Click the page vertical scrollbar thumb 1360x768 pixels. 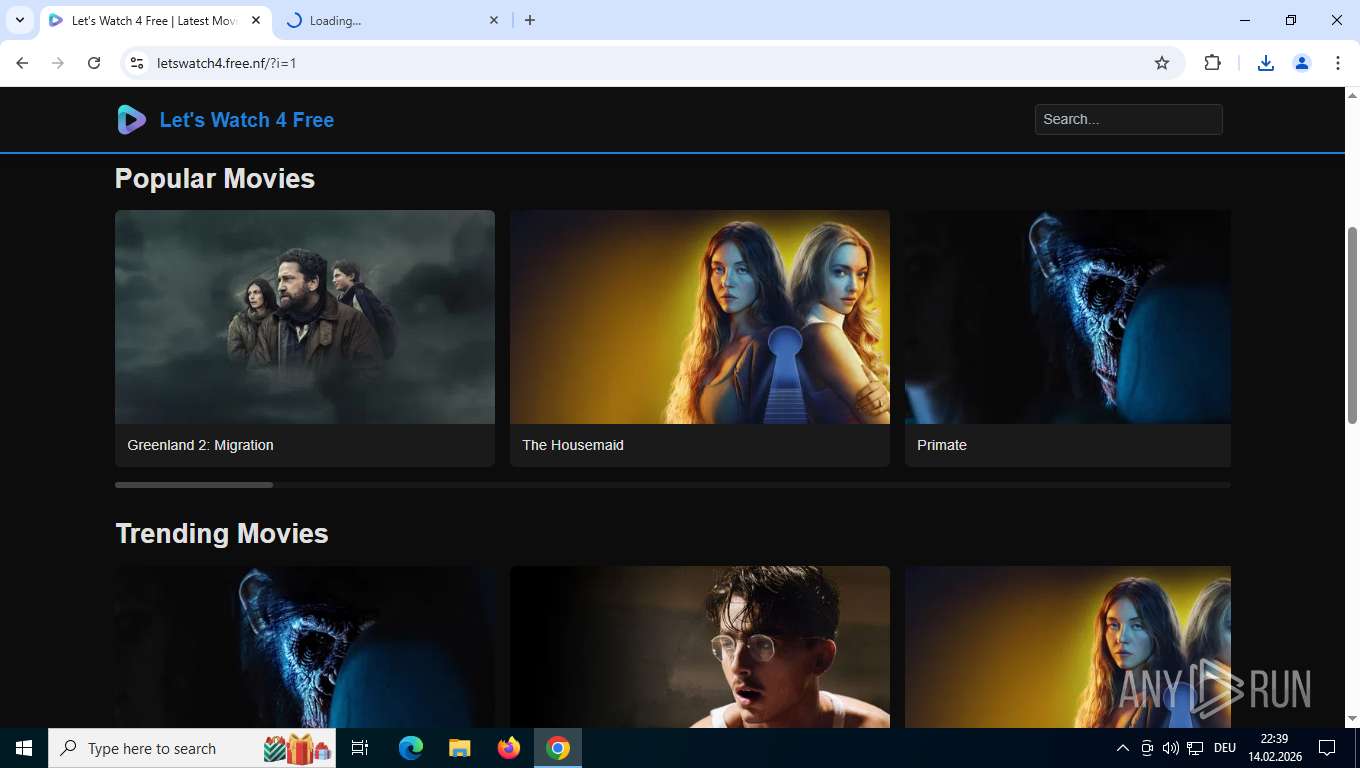[1352, 325]
